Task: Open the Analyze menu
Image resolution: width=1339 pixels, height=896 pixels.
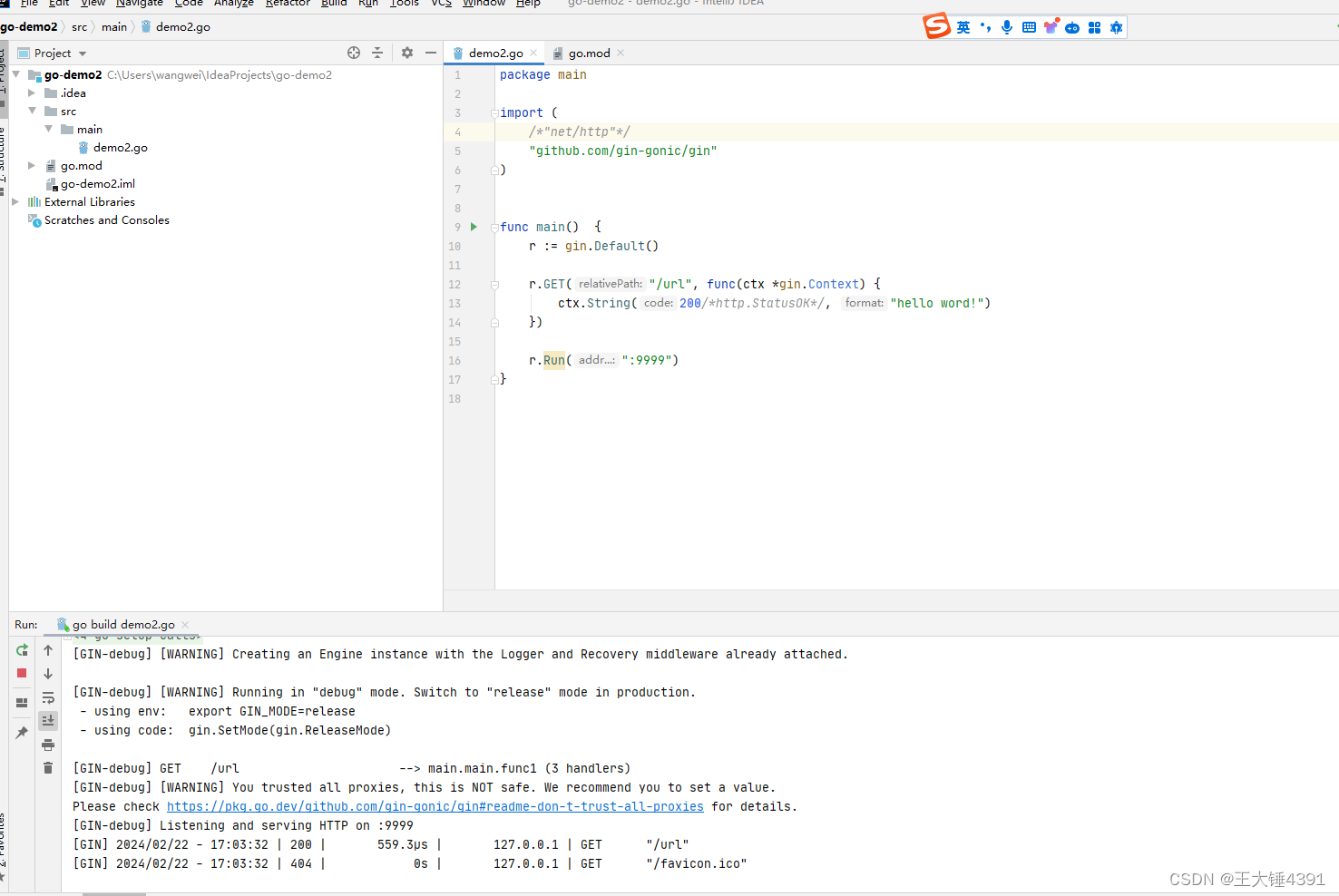Action: point(234,4)
